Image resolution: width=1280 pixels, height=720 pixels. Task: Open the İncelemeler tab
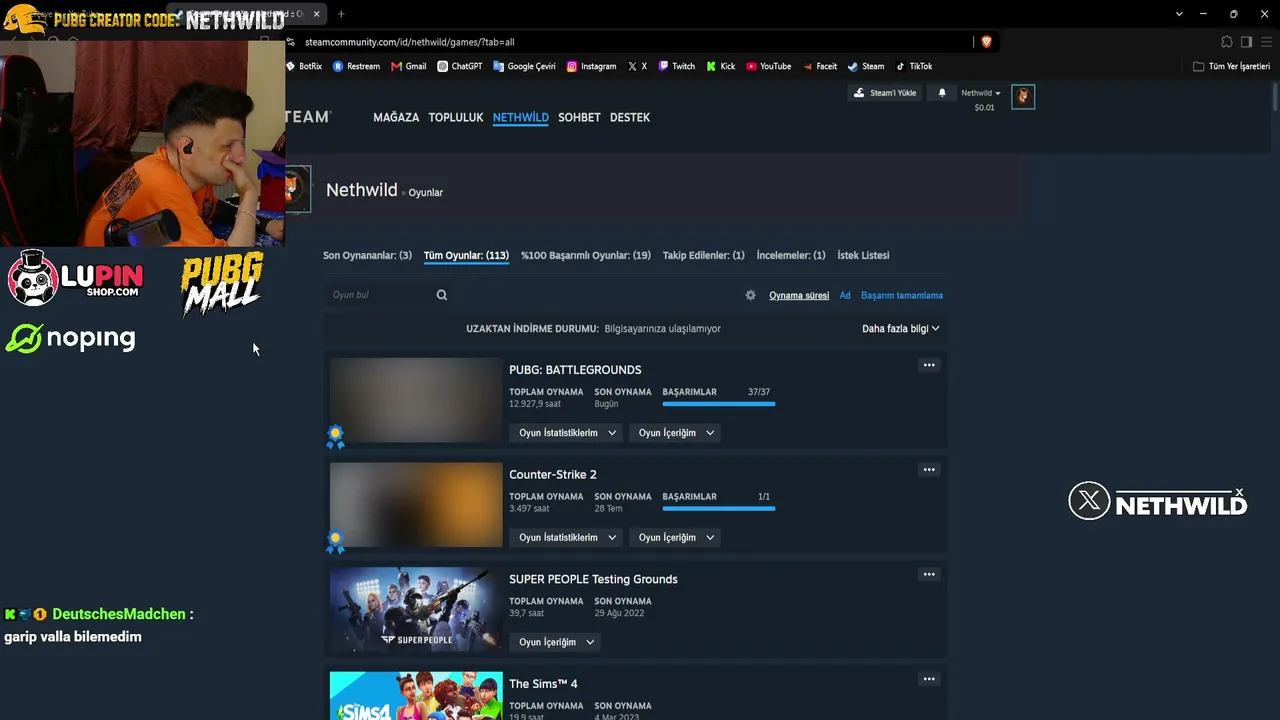791,255
